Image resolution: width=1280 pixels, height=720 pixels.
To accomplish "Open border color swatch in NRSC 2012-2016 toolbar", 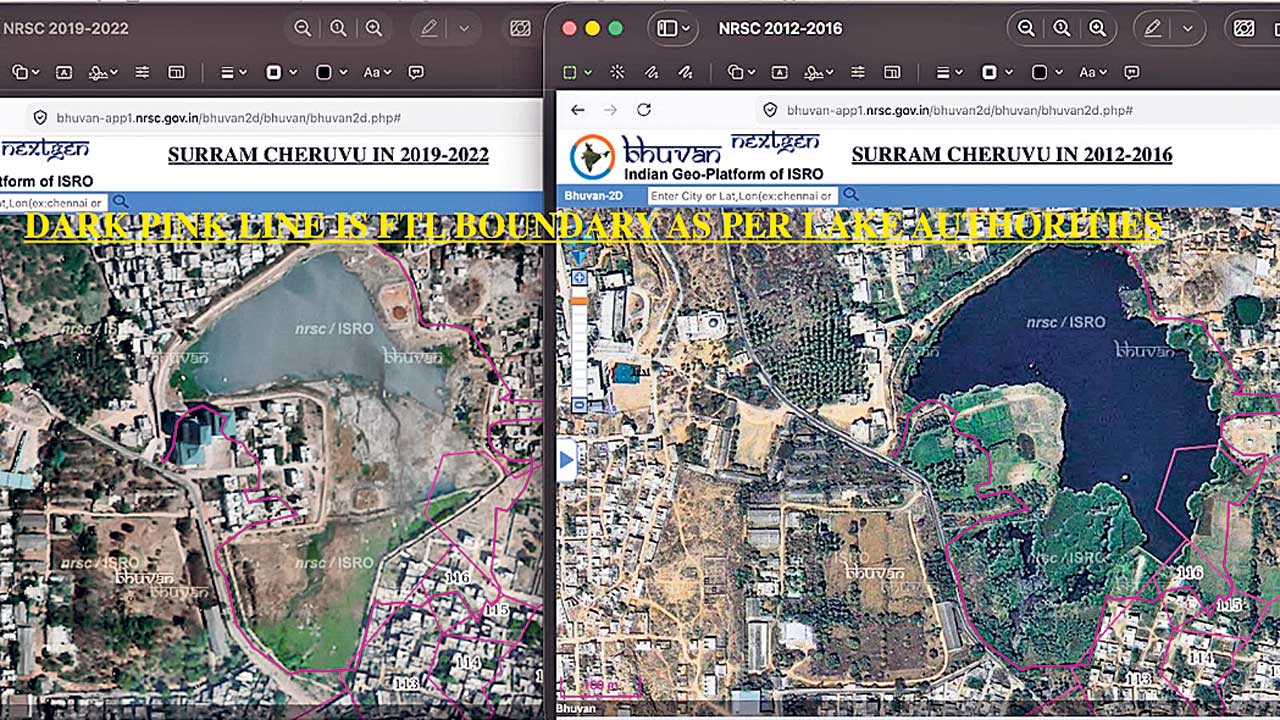I will coord(995,72).
